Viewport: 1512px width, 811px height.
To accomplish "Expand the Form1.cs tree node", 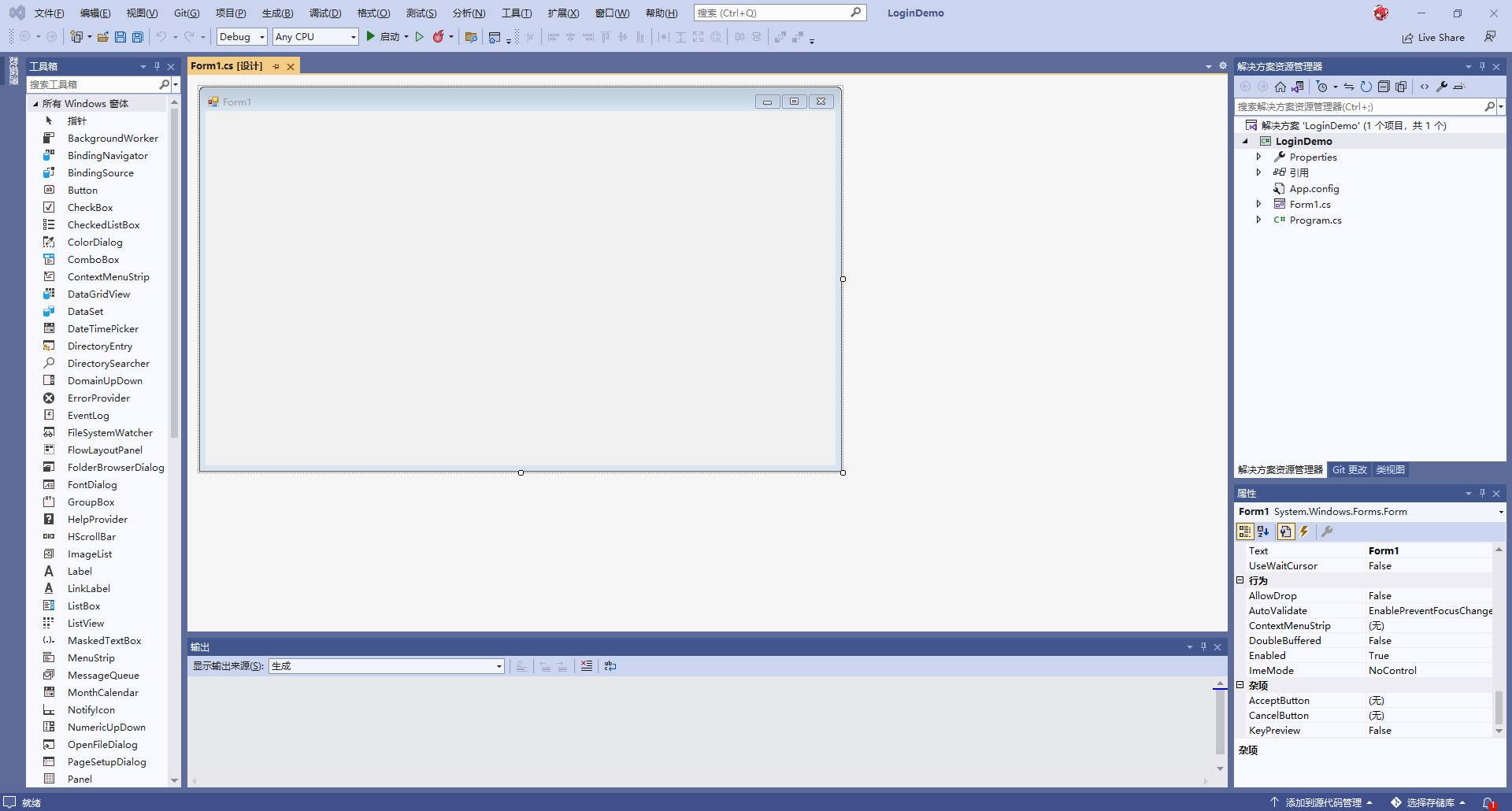I will click(x=1258, y=204).
